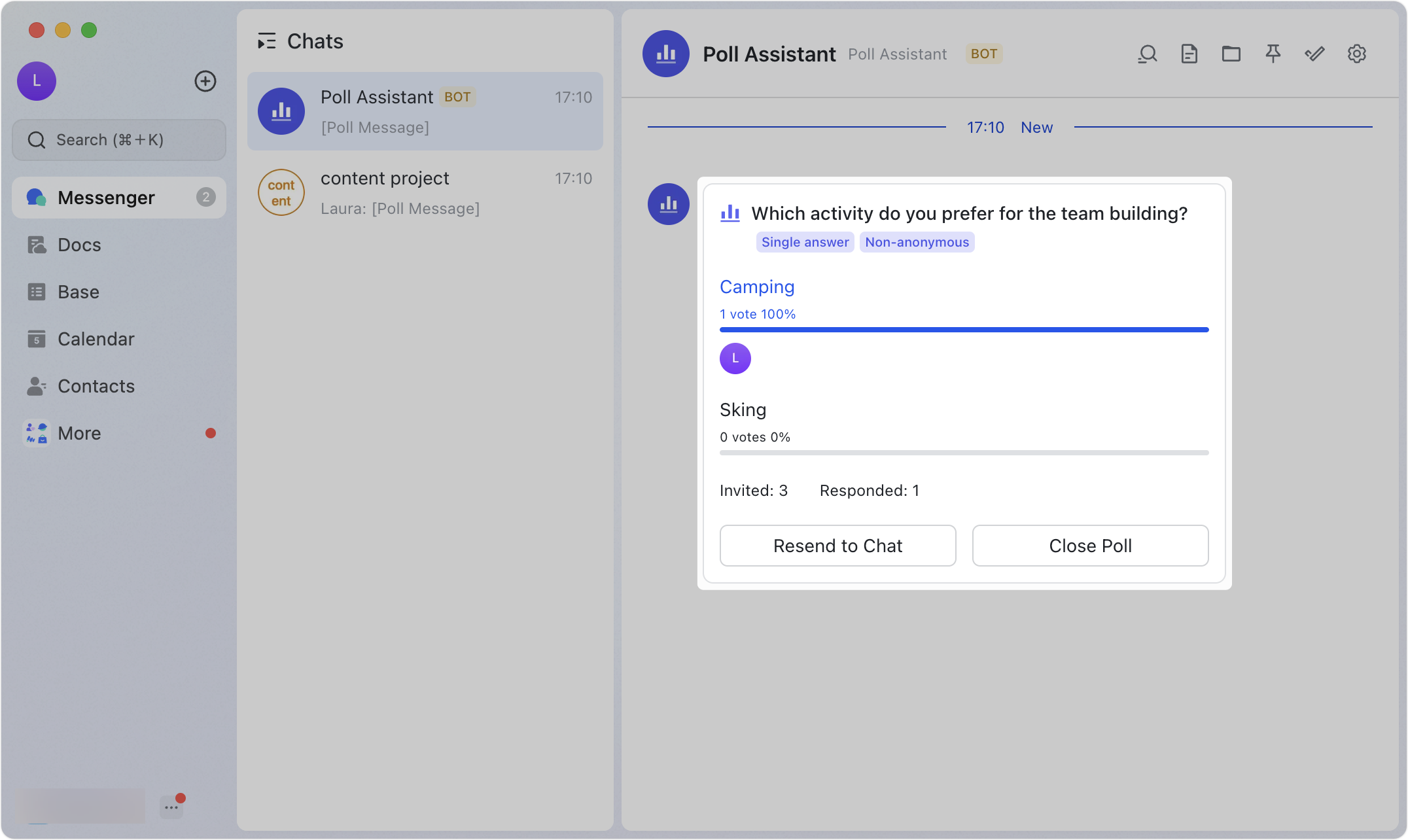The image size is (1408, 840).
Task: Open the search-in-chat icon in header
Action: pos(1147,54)
